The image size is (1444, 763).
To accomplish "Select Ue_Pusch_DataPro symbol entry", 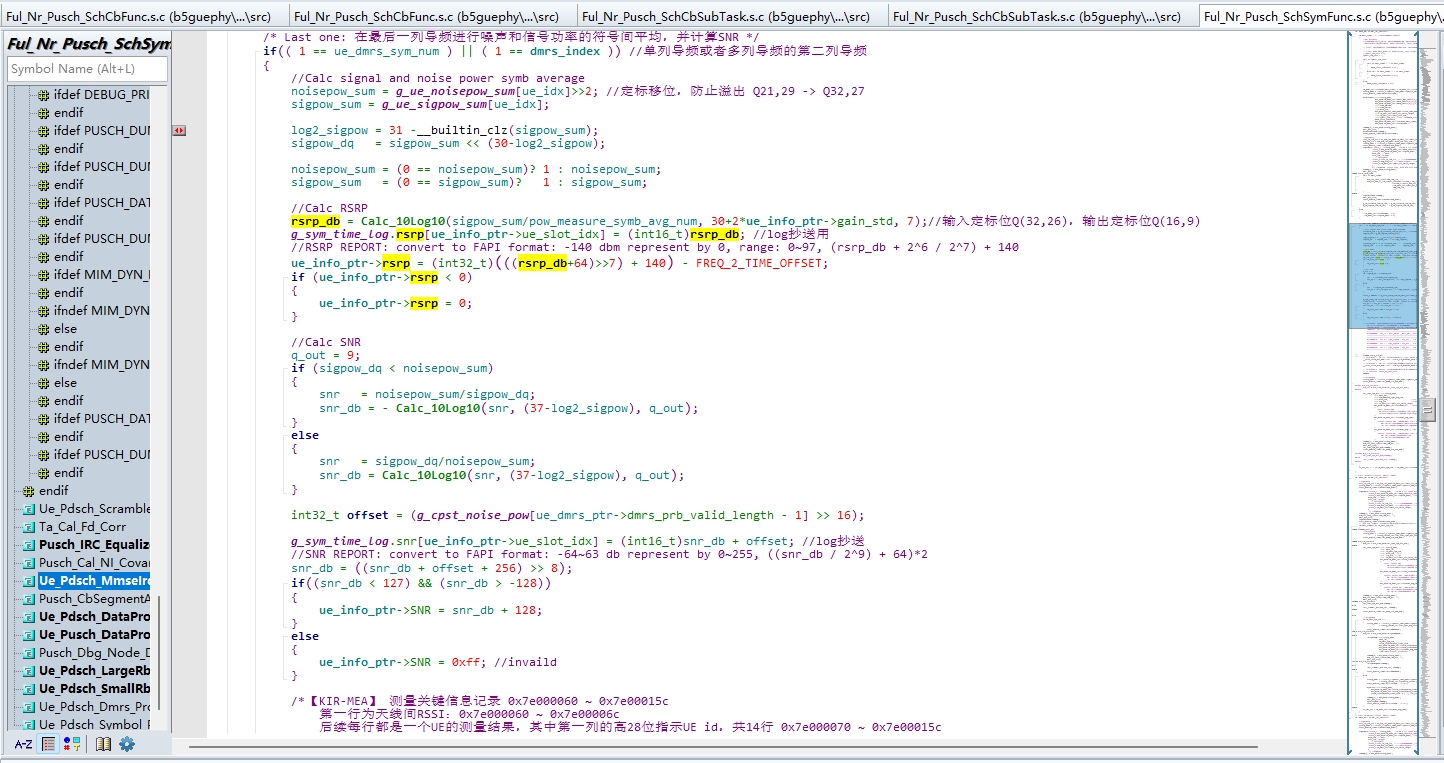I will click(94, 635).
